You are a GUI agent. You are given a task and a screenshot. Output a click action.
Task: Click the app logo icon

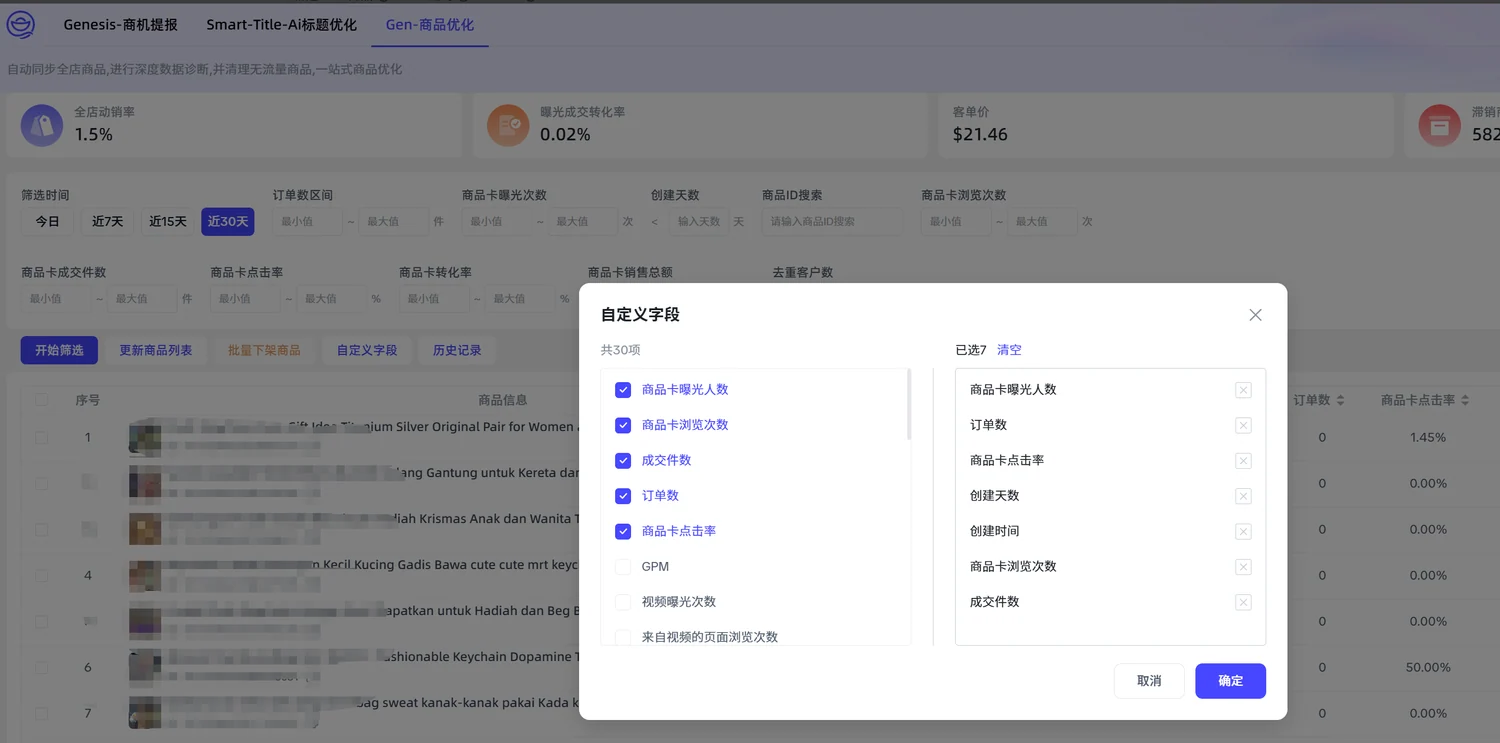[x=21, y=25]
